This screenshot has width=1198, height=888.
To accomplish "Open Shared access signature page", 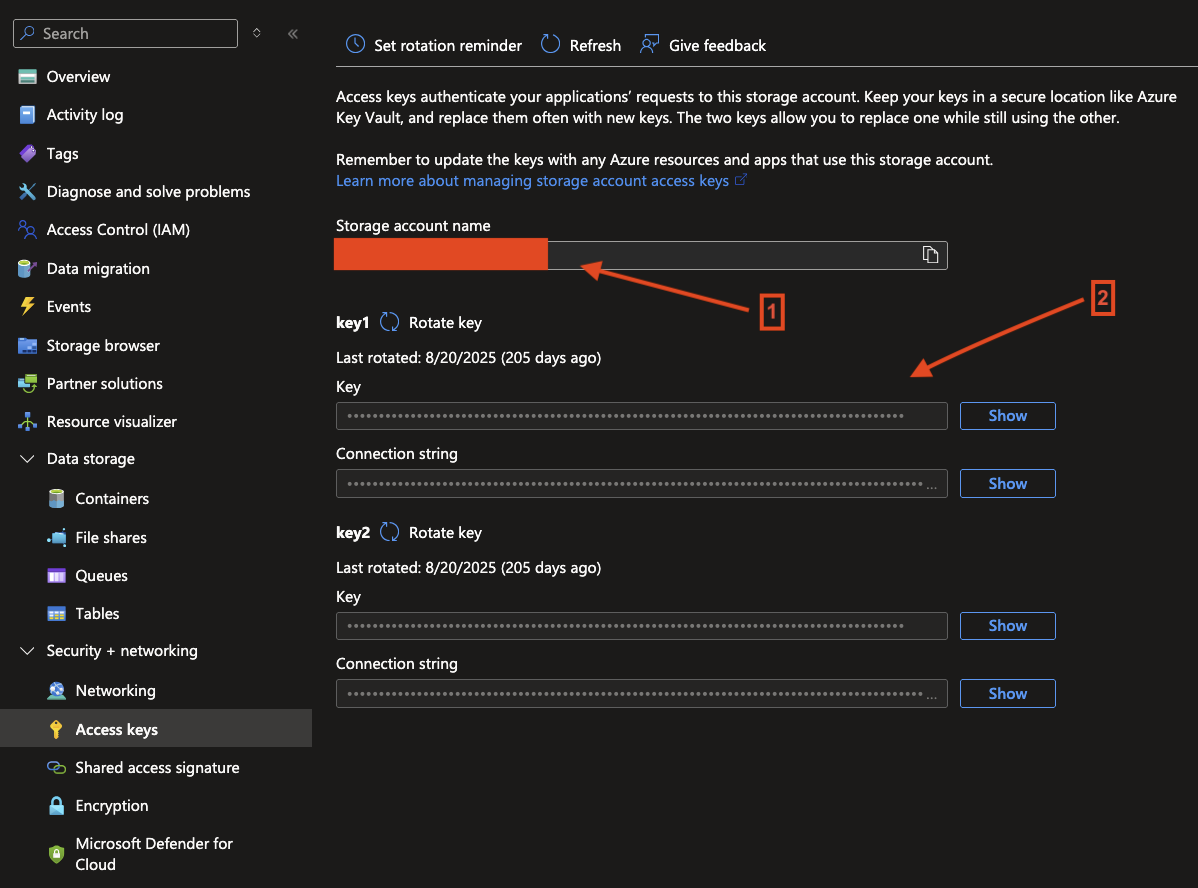I will click(157, 768).
